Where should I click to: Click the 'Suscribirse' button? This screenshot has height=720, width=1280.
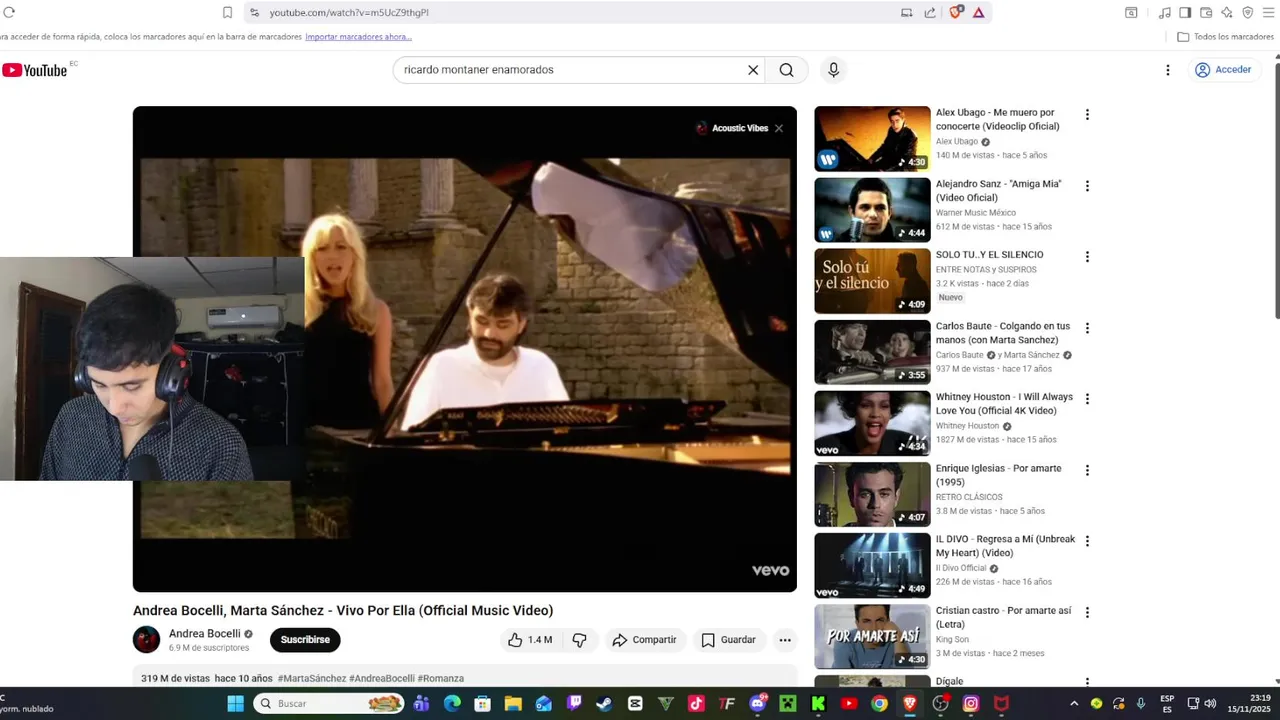coord(305,640)
